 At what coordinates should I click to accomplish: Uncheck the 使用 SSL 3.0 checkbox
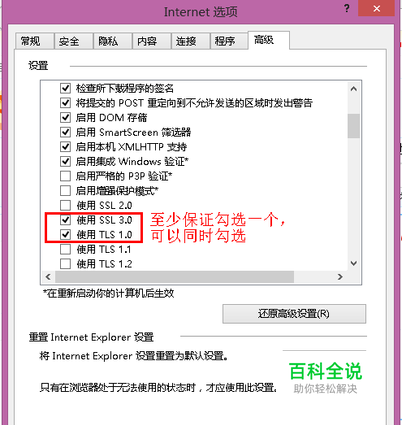65,220
